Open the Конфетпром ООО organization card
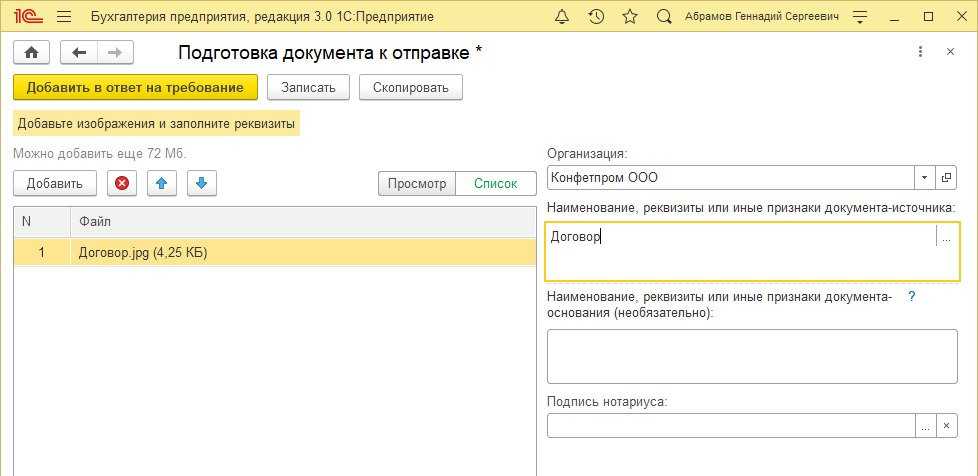This screenshot has height=476, width=978. click(947, 178)
